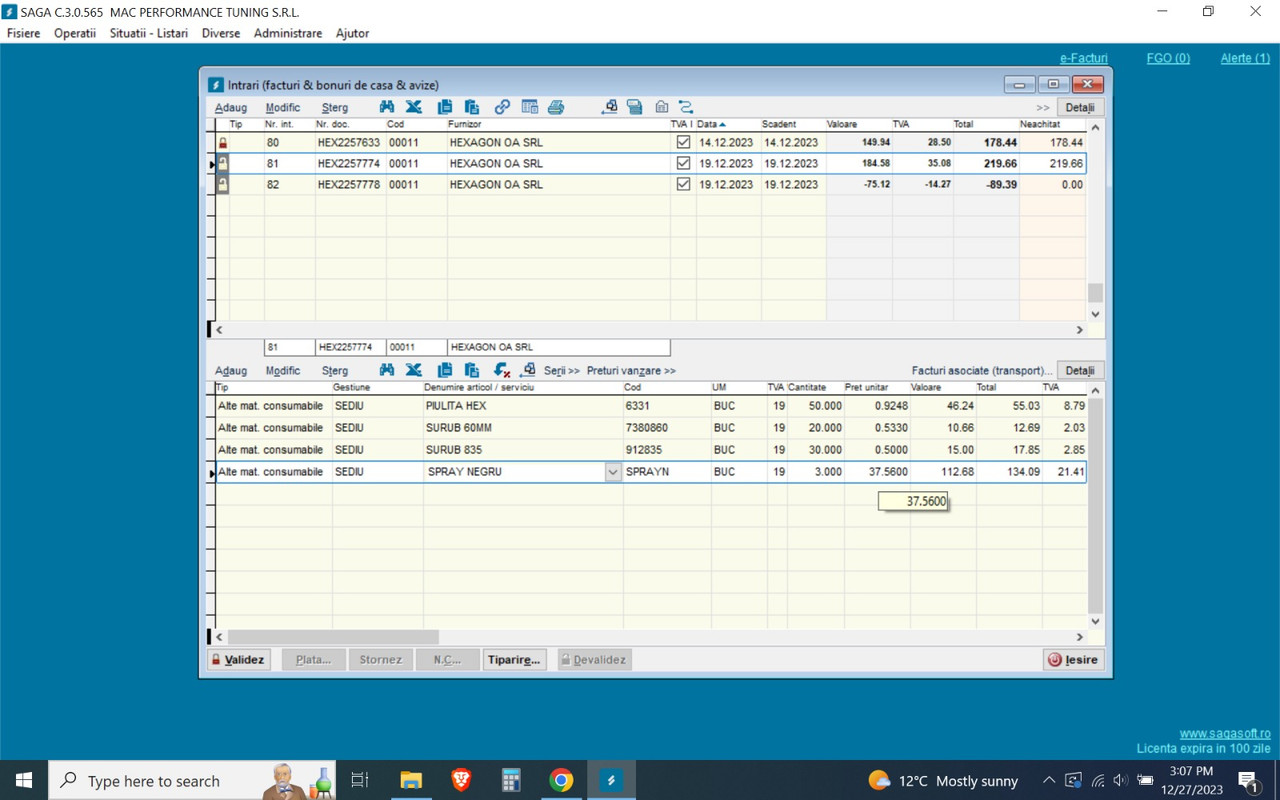Expand Serii >> in lower toolbar
The height and width of the screenshot is (800, 1280).
(x=562, y=371)
